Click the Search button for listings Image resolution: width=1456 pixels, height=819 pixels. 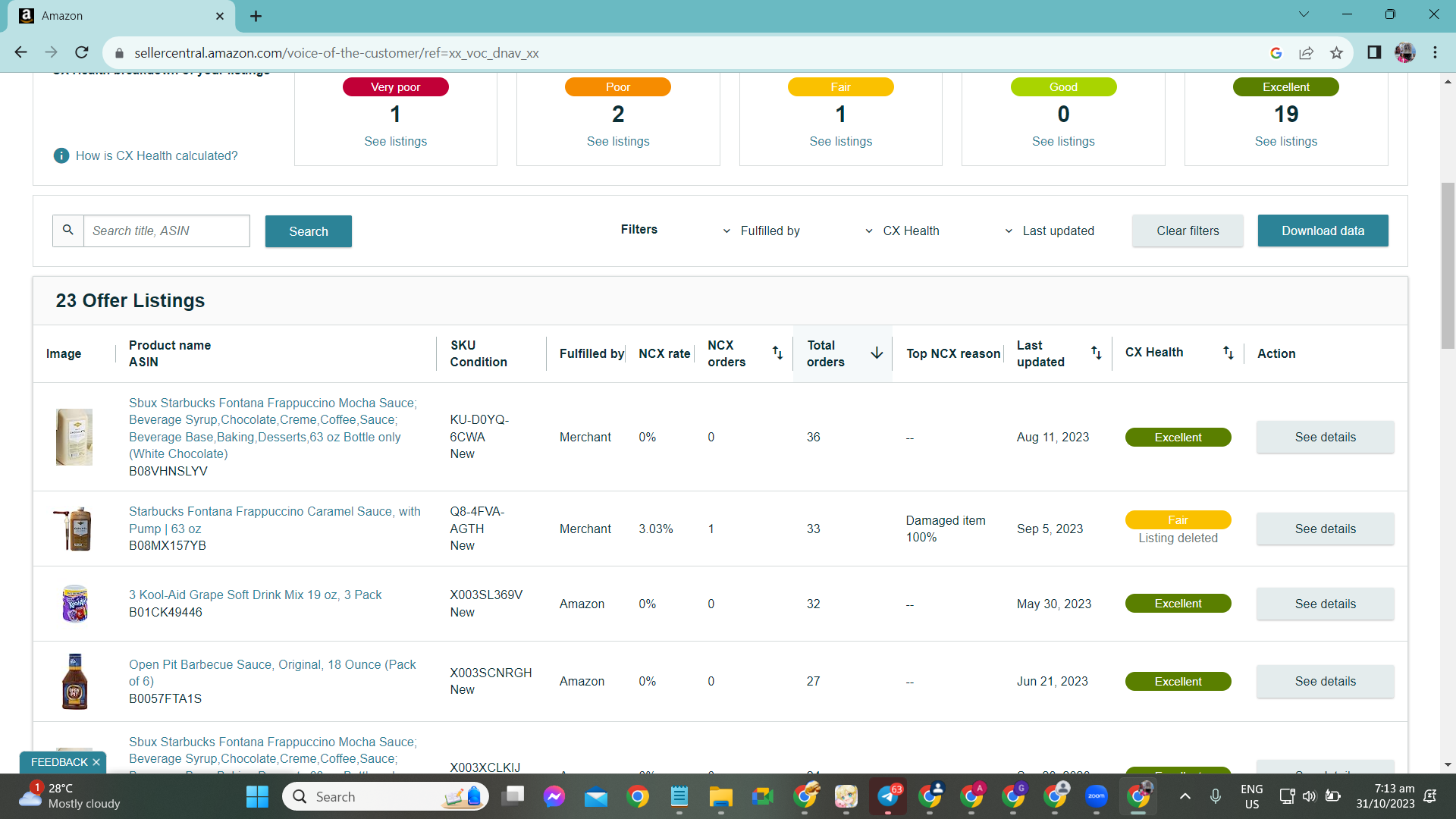click(309, 231)
